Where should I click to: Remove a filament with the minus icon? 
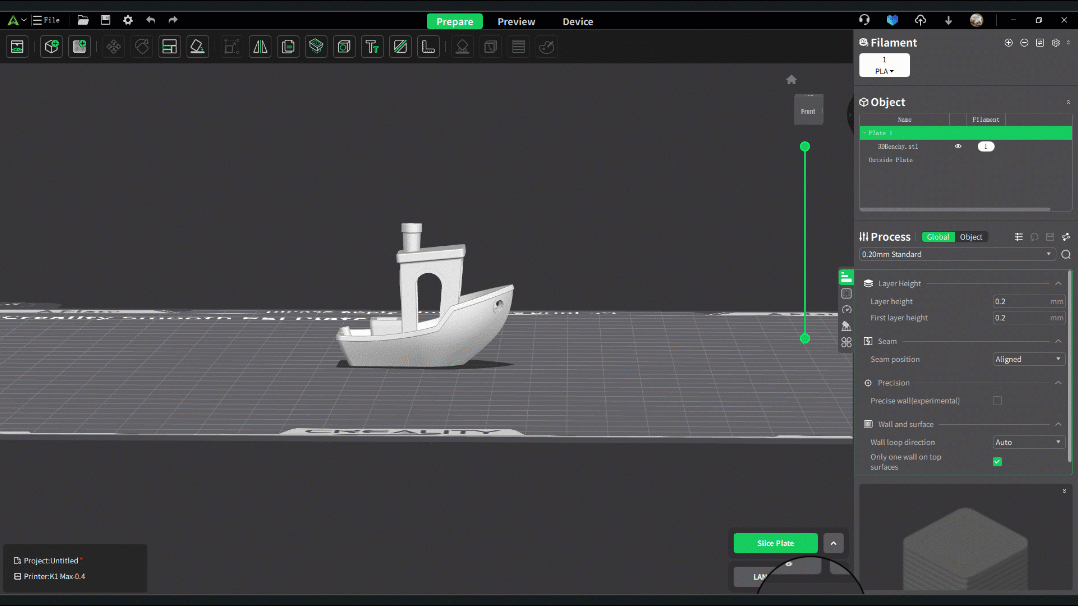tap(1024, 43)
